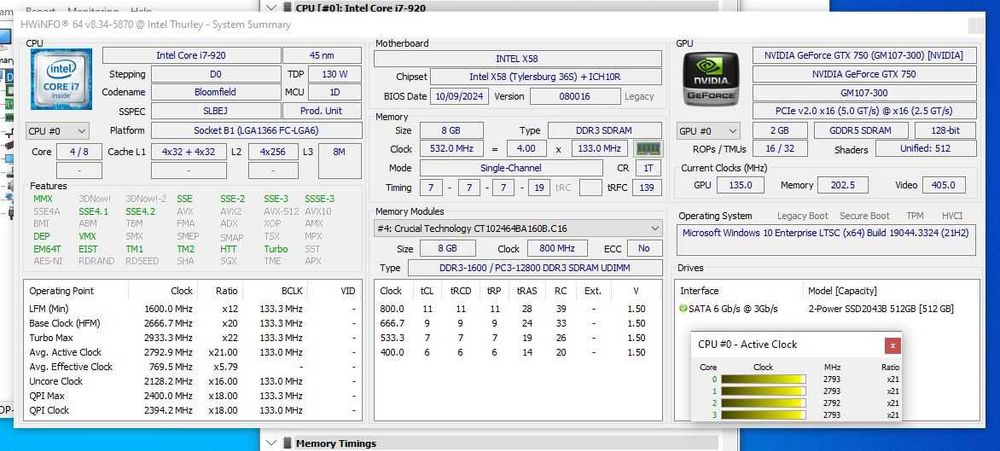
Task: Click the VMX feature flag
Action: click(87, 236)
